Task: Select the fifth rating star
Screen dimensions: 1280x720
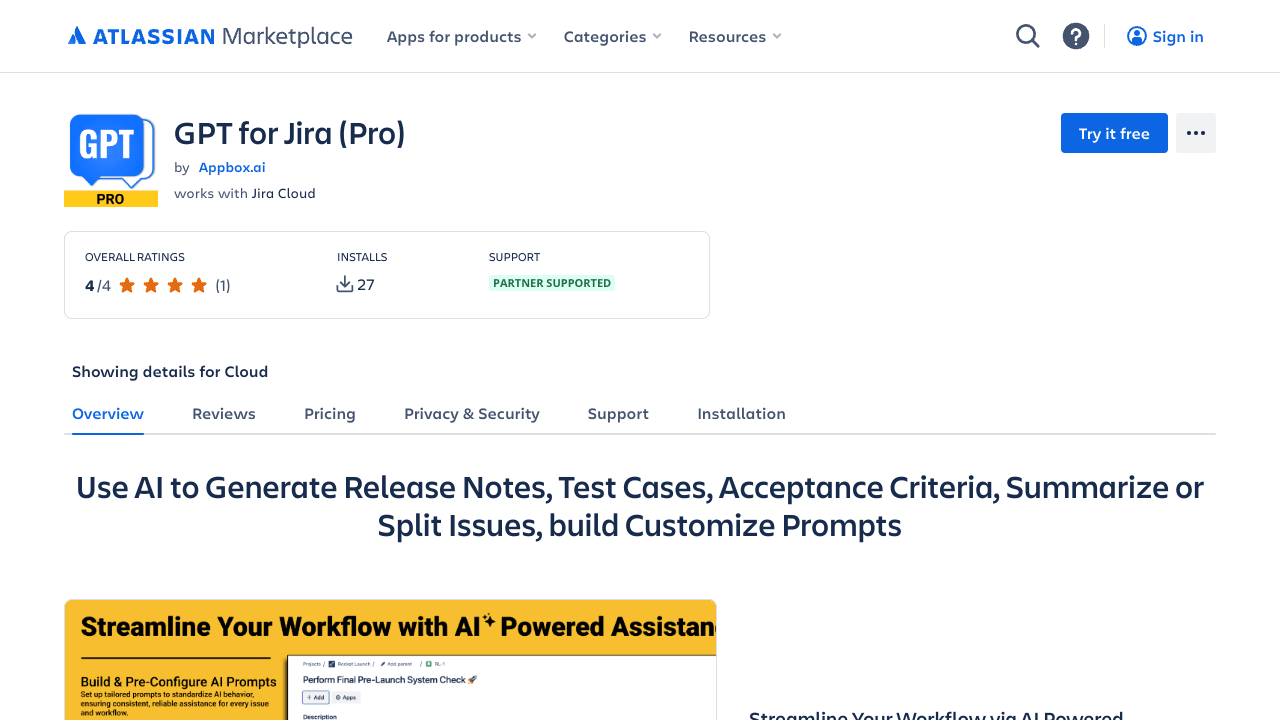Action: [x=198, y=284]
